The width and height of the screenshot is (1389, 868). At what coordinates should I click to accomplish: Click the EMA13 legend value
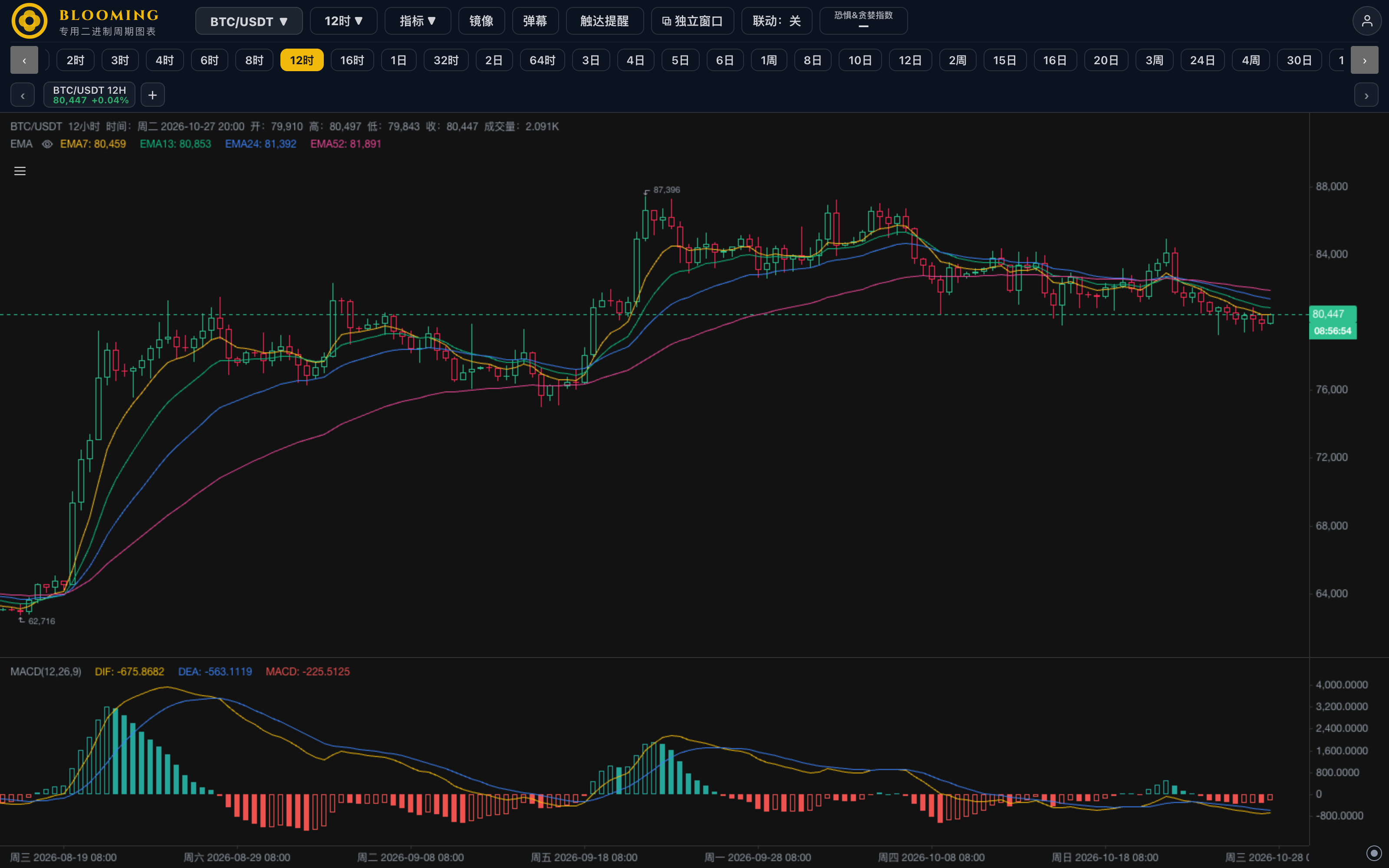point(176,144)
